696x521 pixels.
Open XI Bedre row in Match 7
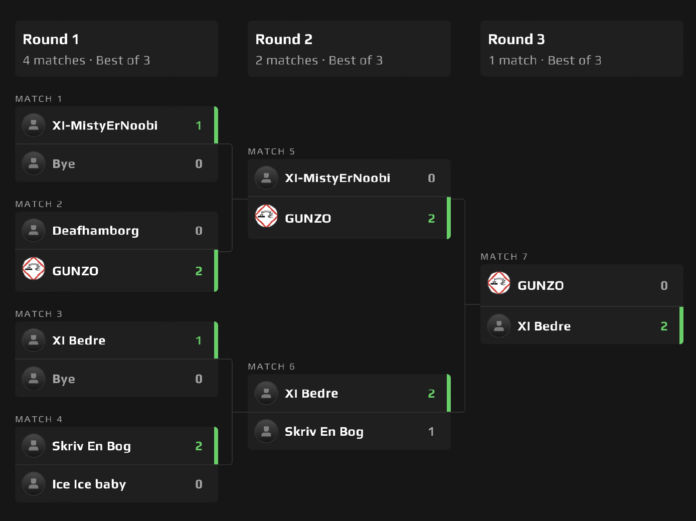click(581, 326)
